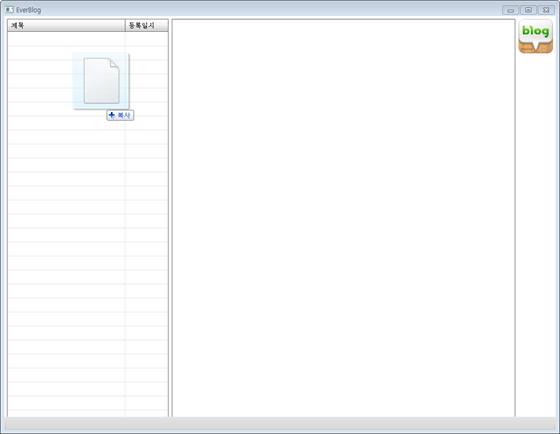Image resolution: width=560 pixels, height=434 pixels.
Task: Sort list by 제목 column header
Action: (x=66, y=26)
